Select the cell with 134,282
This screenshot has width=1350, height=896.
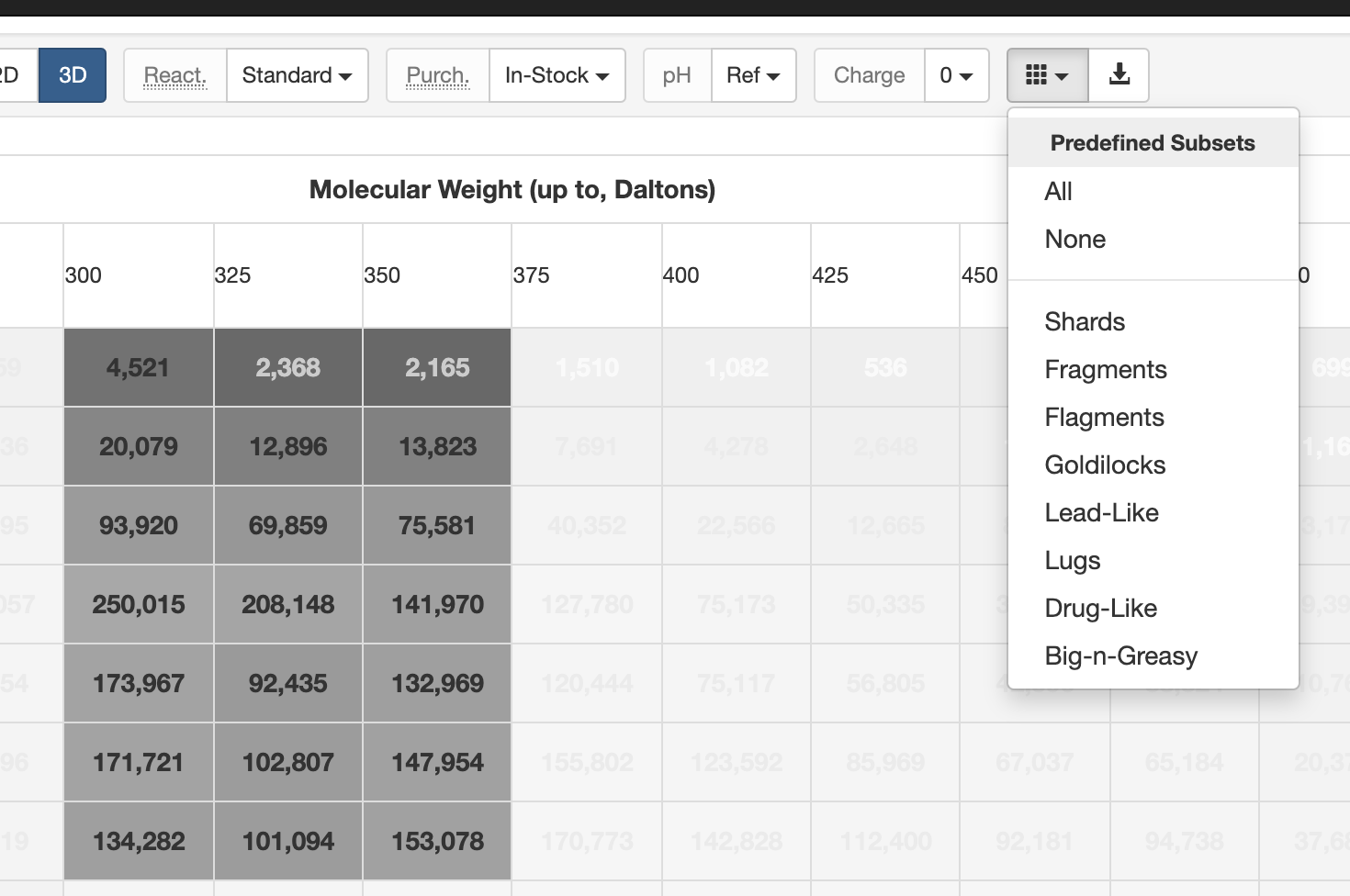click(x=139, y=841)
